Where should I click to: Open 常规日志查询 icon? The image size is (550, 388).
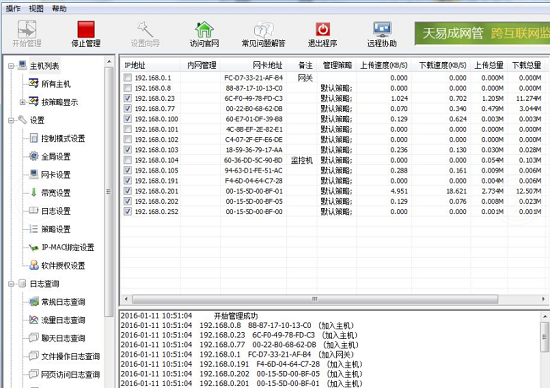[x=34, y=301]
